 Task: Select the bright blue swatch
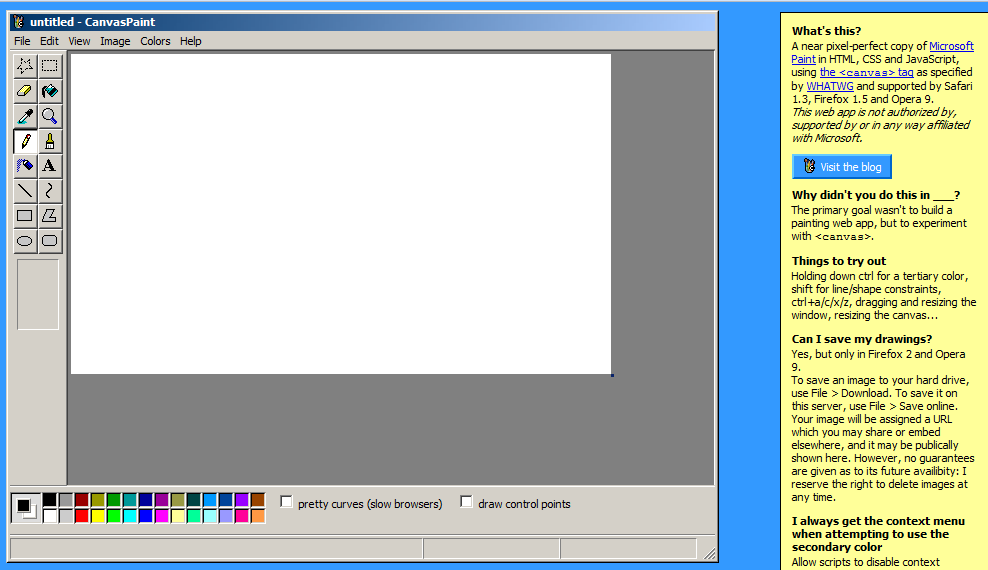[146, 516]
